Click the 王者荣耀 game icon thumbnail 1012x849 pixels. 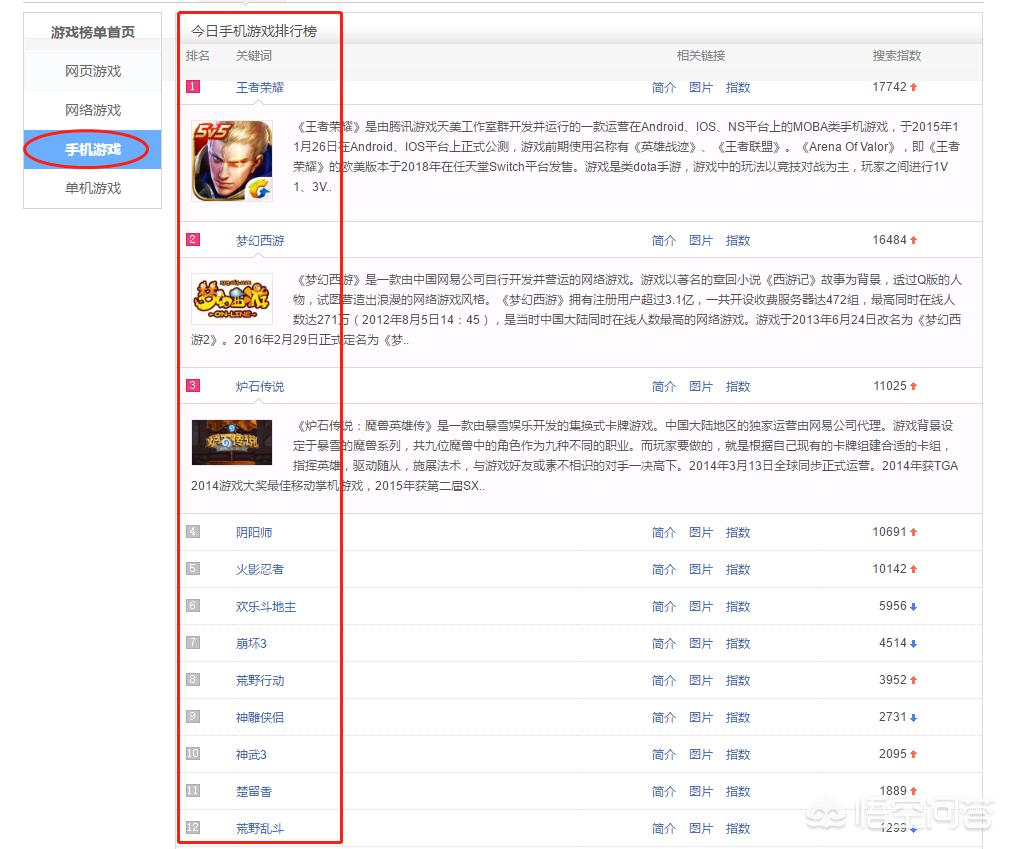pyautogui.click(x=232, y=161)
